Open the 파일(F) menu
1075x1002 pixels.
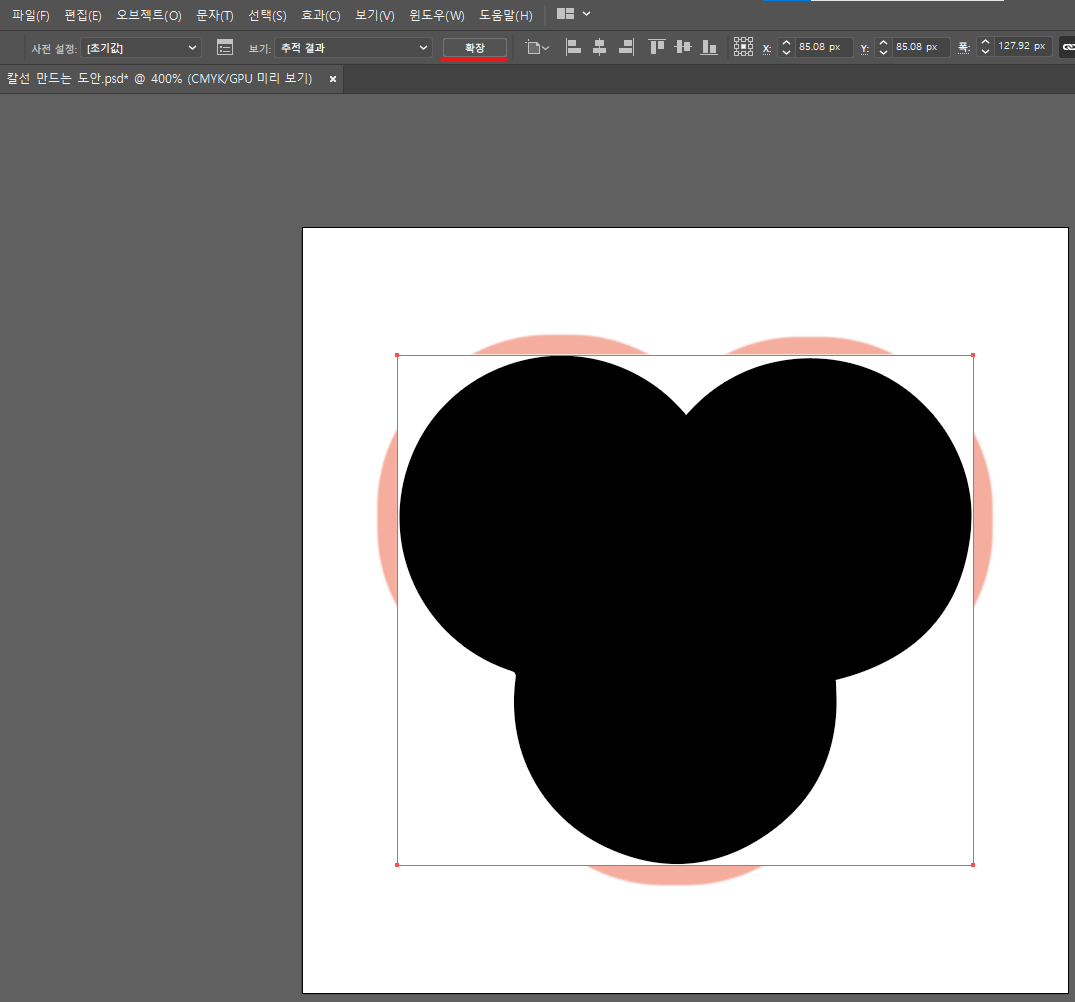tap(30, 15)
